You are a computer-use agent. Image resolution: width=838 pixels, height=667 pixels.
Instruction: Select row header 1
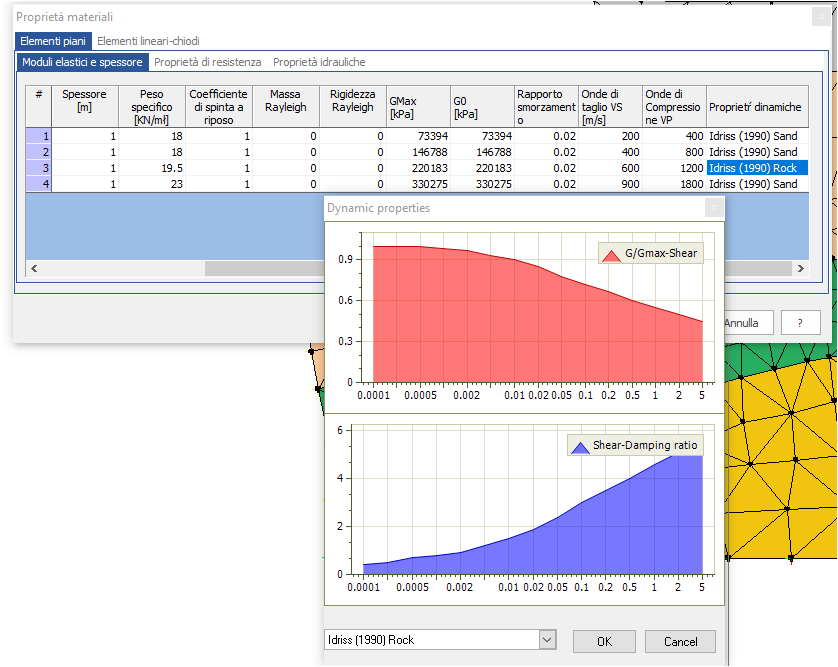click(x=38, y=136)
